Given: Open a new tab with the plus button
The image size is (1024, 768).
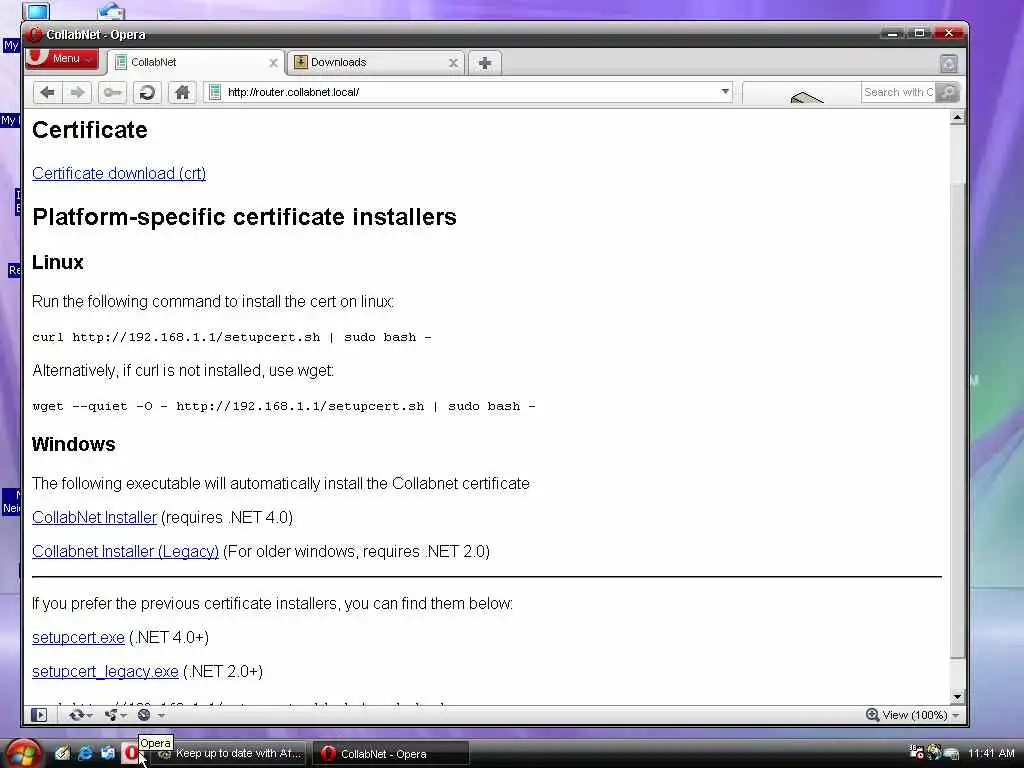Looking at the screenshot, I should [485, 63].
